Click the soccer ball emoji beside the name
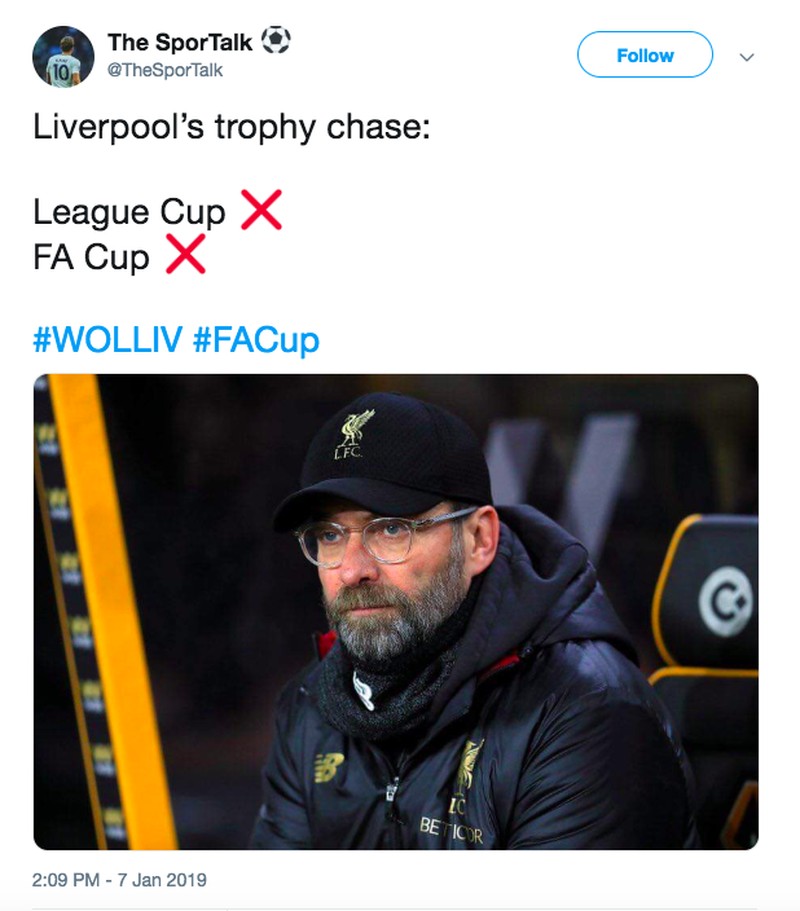 (x=276, y=41)
